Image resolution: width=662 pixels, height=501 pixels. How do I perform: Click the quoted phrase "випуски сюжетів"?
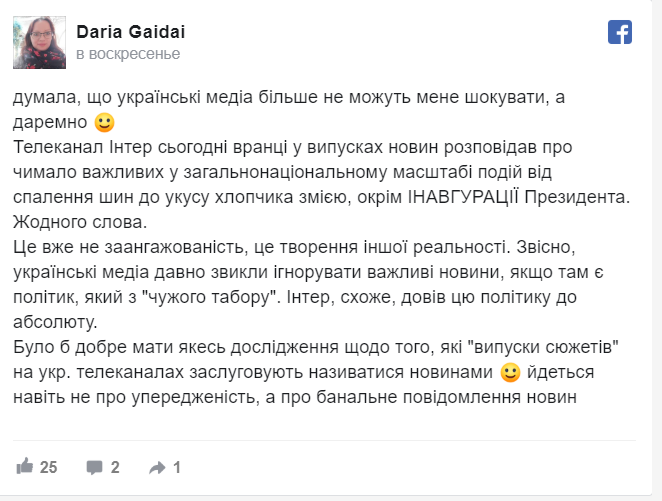point(544,347)
